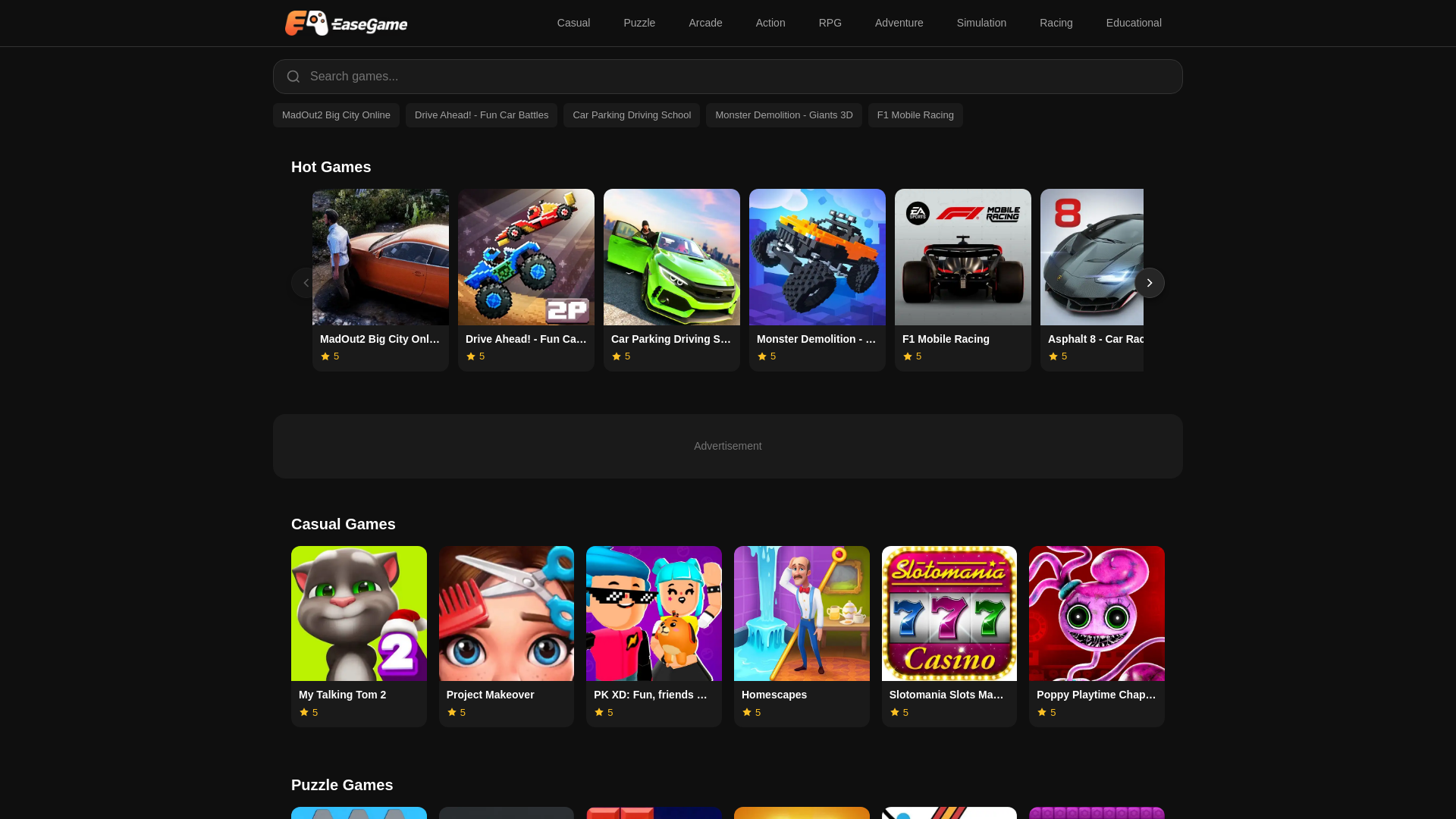Screen dimensions: 1456x819
Task: Click the Advertisement banner area
Action: (x=728, y=446)
